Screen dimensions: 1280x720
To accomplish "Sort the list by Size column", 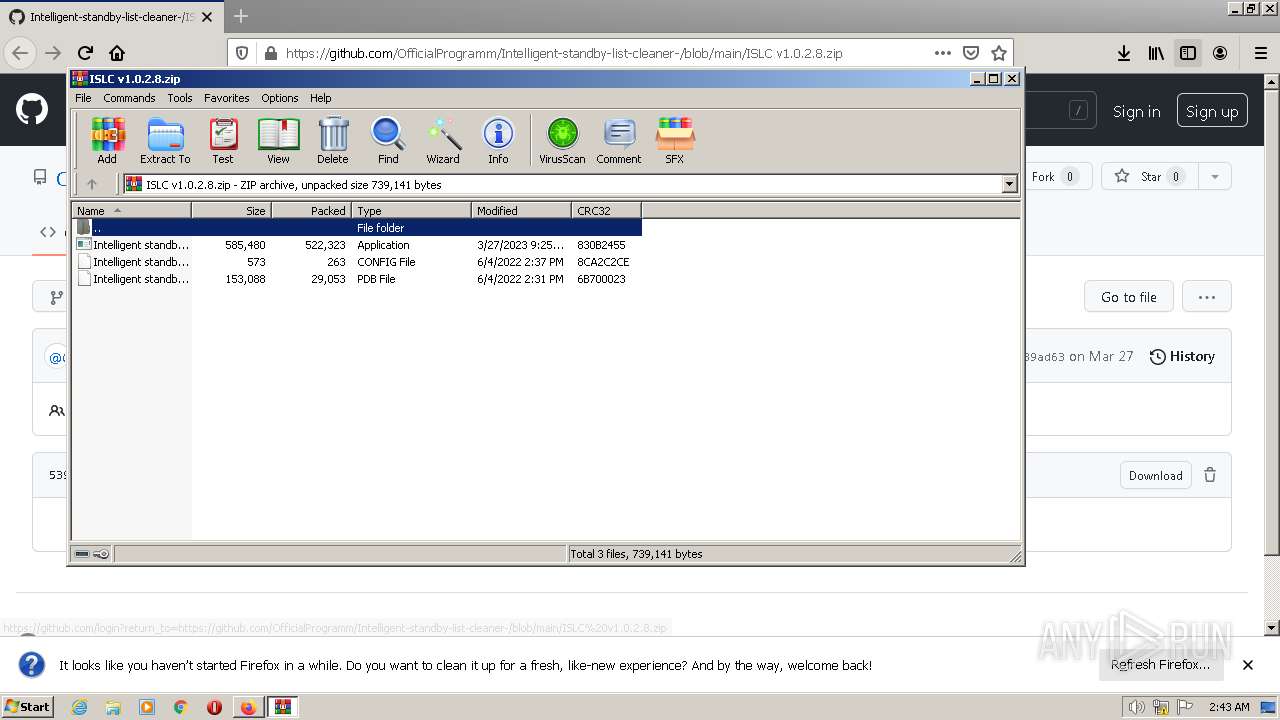I will 231,210.
